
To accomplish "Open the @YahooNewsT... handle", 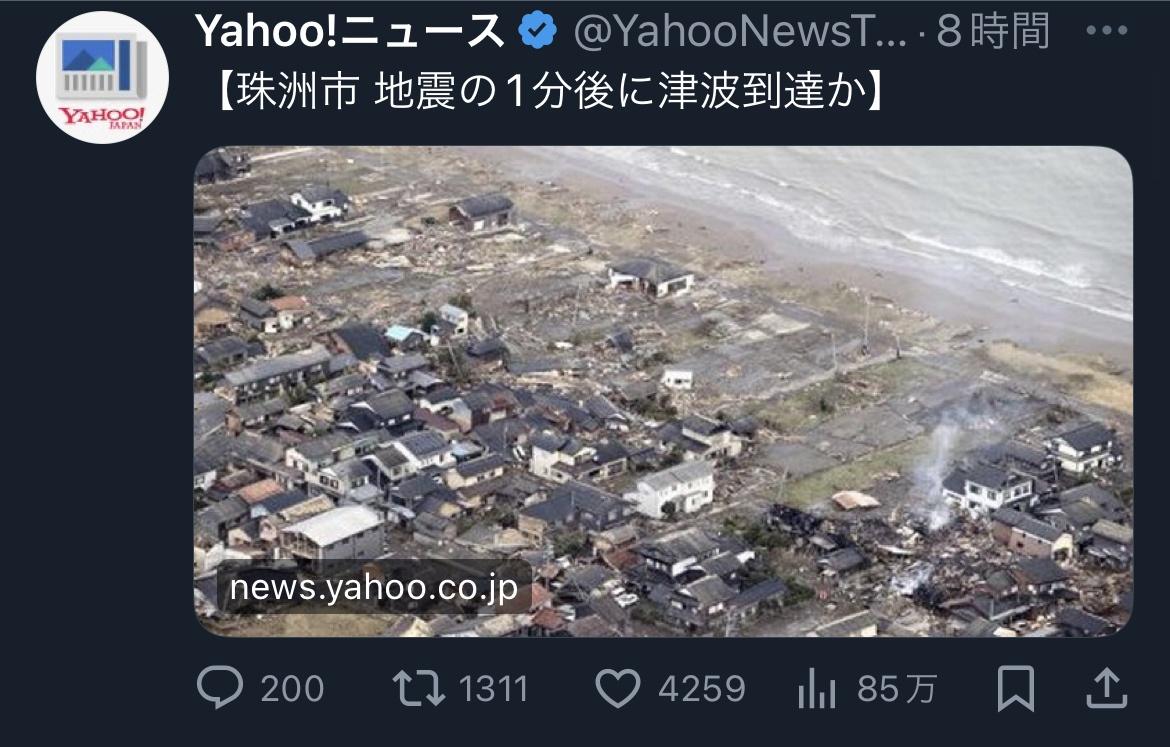I will 739,31.
